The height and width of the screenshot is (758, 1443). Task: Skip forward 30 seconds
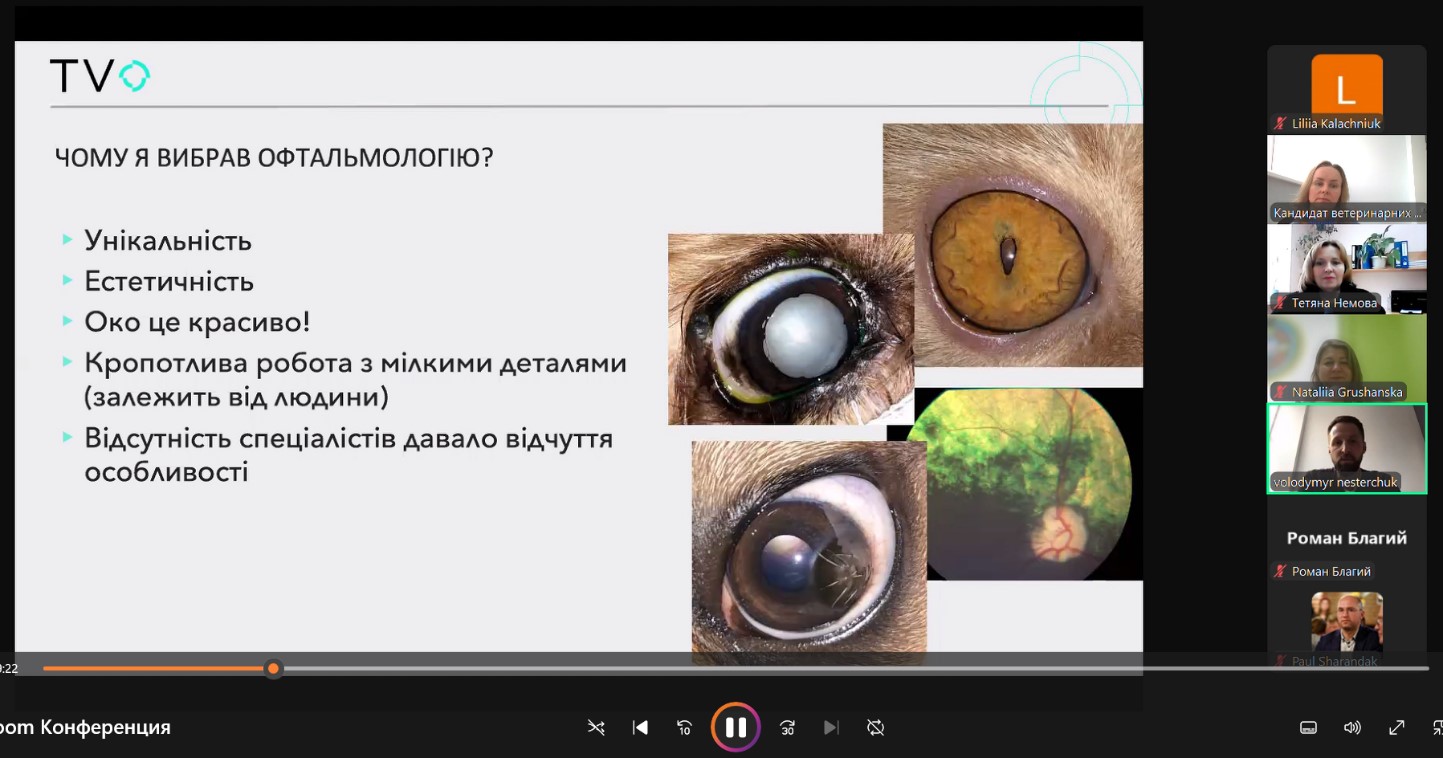787,728
